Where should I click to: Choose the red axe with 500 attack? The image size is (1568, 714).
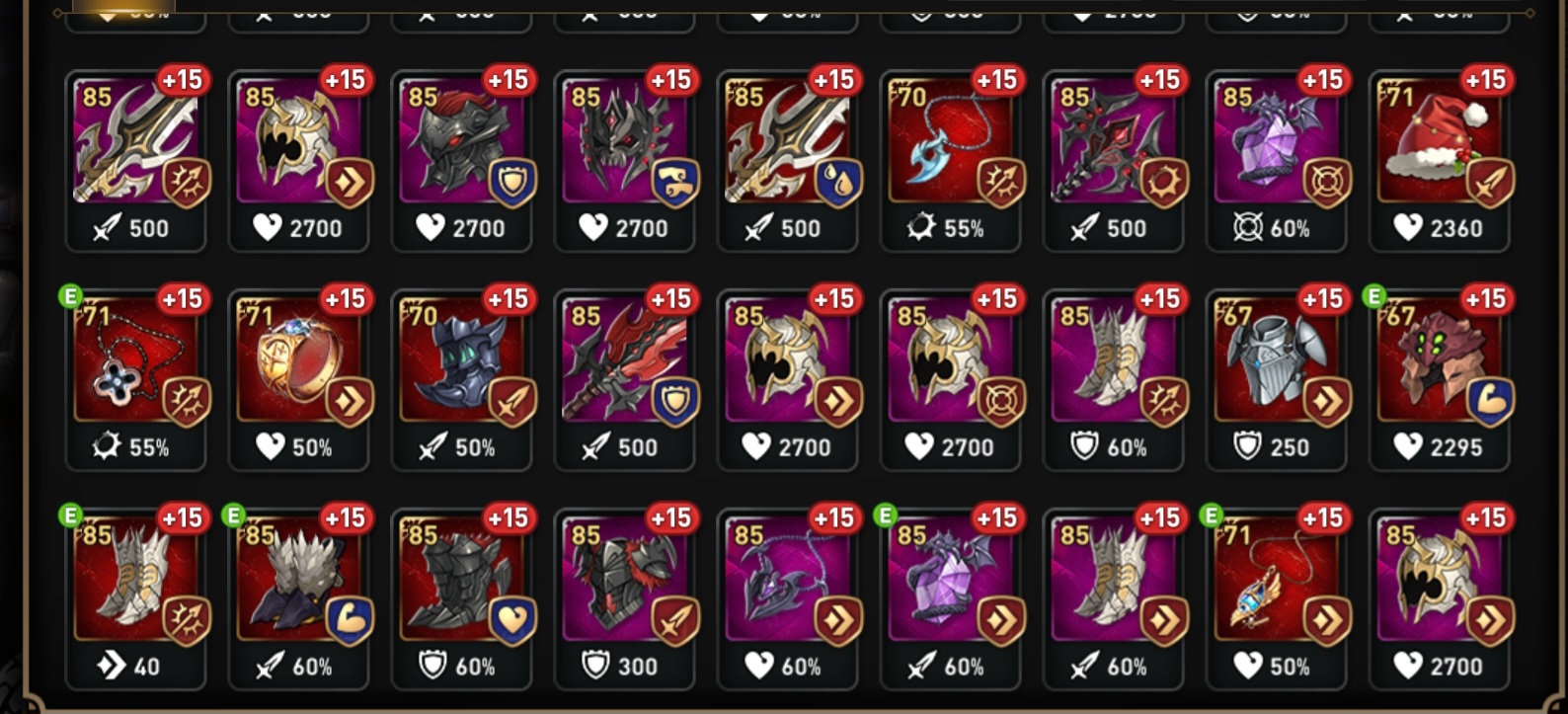[624, 379]
